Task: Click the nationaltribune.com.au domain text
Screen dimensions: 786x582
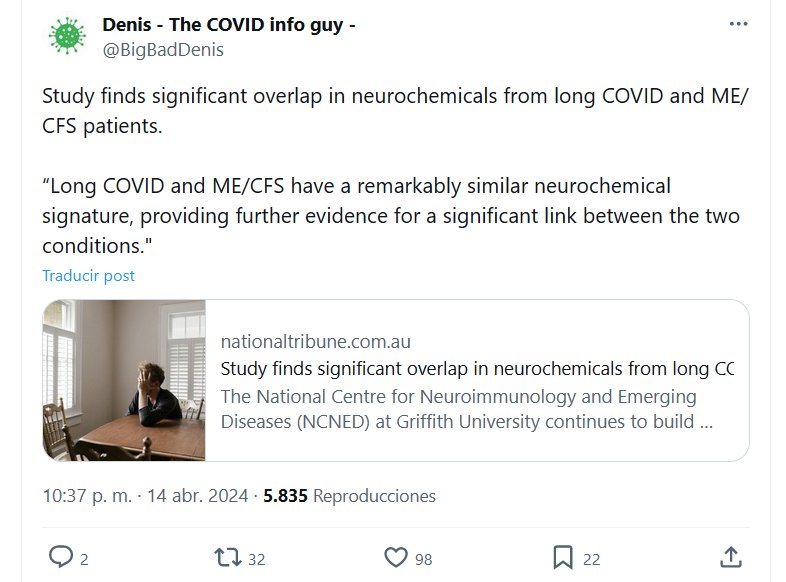Action: (315, 341)
